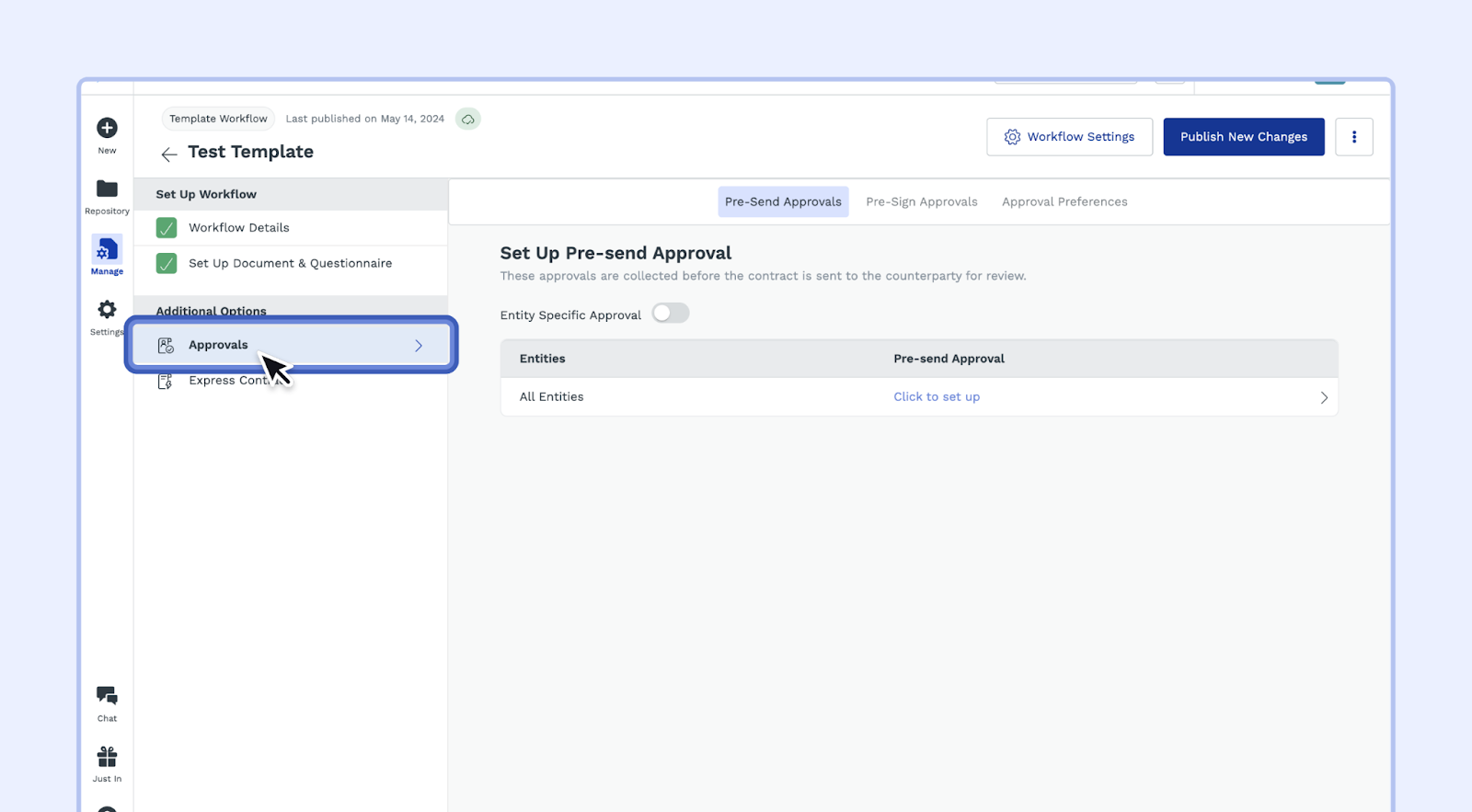Click the Workflow Details green checkbox

[x=167, y=228]
